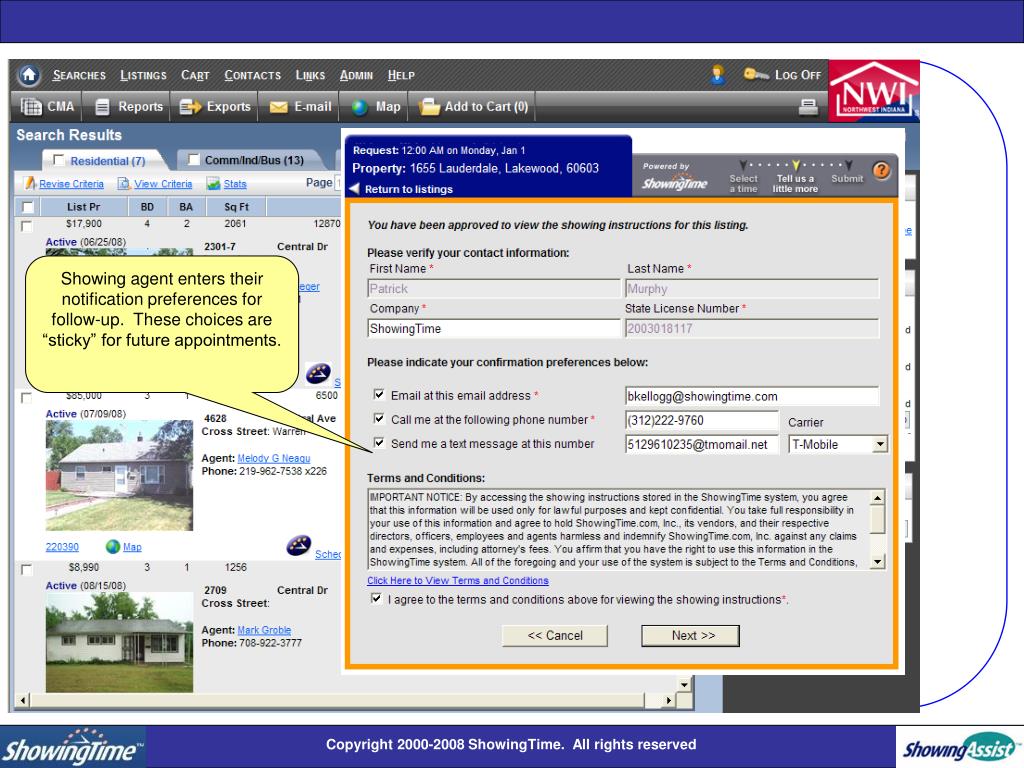Screen dimensions: 1024x768
Task: Open the Help menu
Action: click(401, 75)
